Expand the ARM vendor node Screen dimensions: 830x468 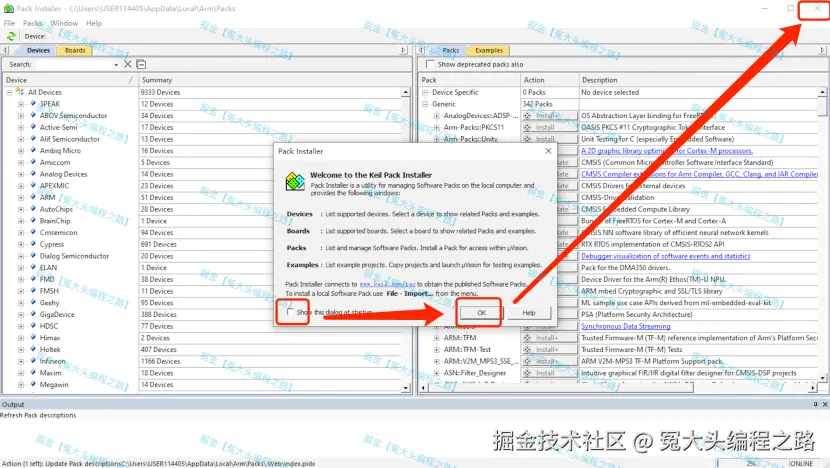[21, 197]
